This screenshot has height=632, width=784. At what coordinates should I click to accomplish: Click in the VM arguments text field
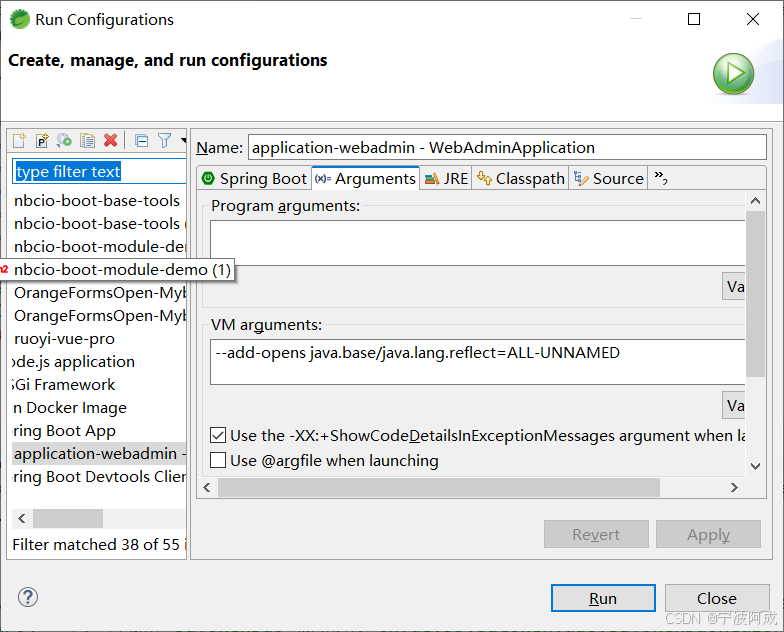coord(478,362)
